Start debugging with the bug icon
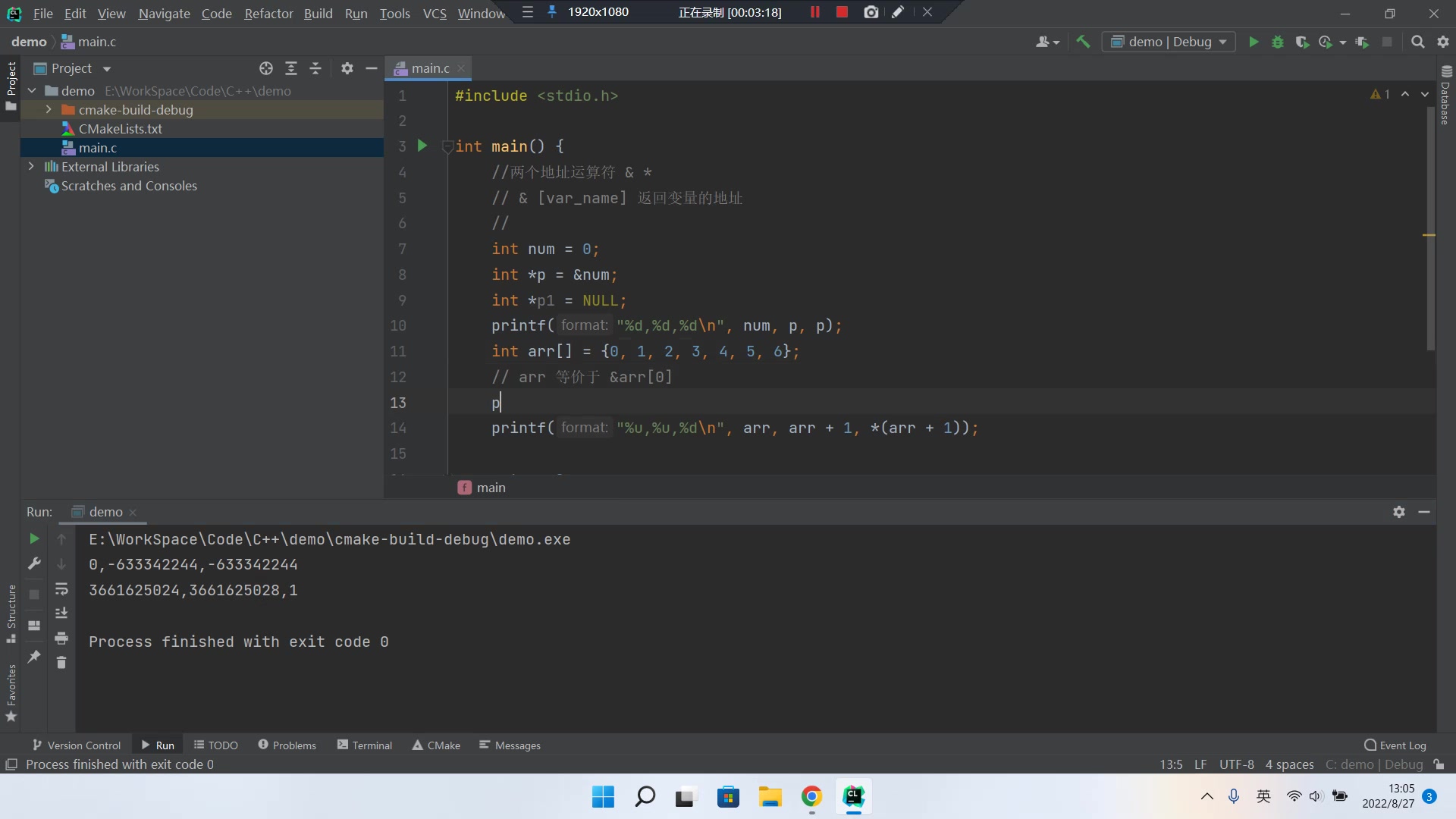1456x819 pixels. [x=1278, y=42]
